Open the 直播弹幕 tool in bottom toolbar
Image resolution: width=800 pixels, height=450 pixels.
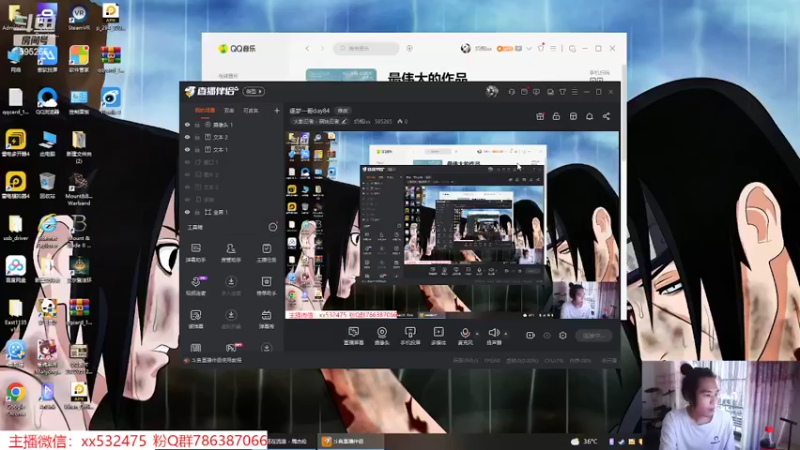point(354,336)
